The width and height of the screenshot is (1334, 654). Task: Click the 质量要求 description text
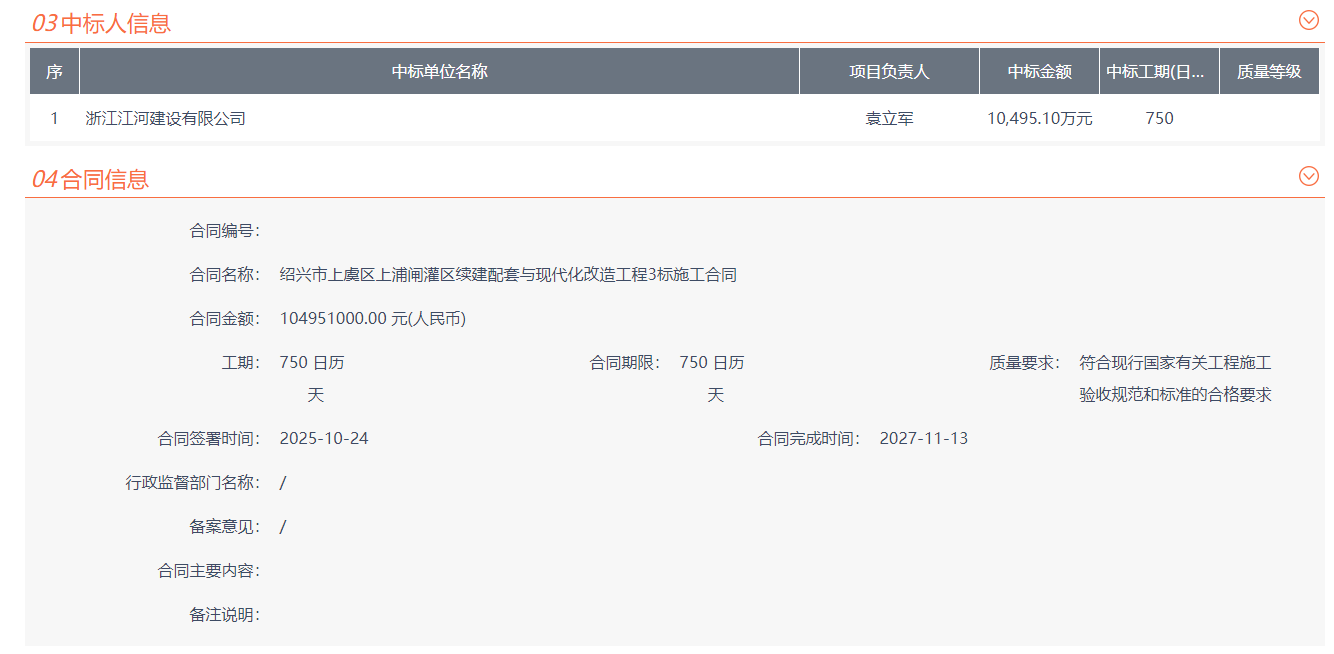(x=1175, y=379)
